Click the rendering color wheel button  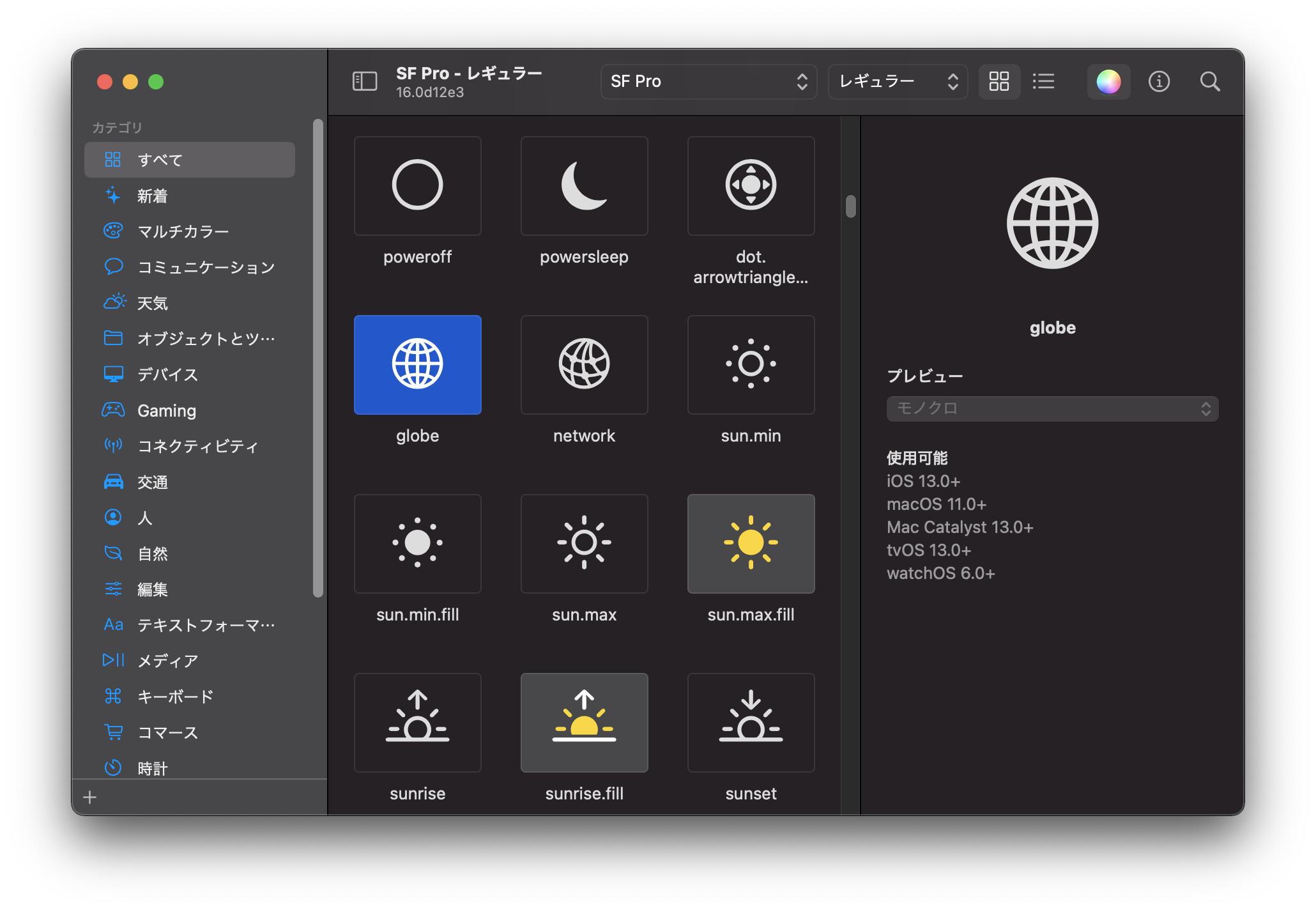coord(1108,81)
